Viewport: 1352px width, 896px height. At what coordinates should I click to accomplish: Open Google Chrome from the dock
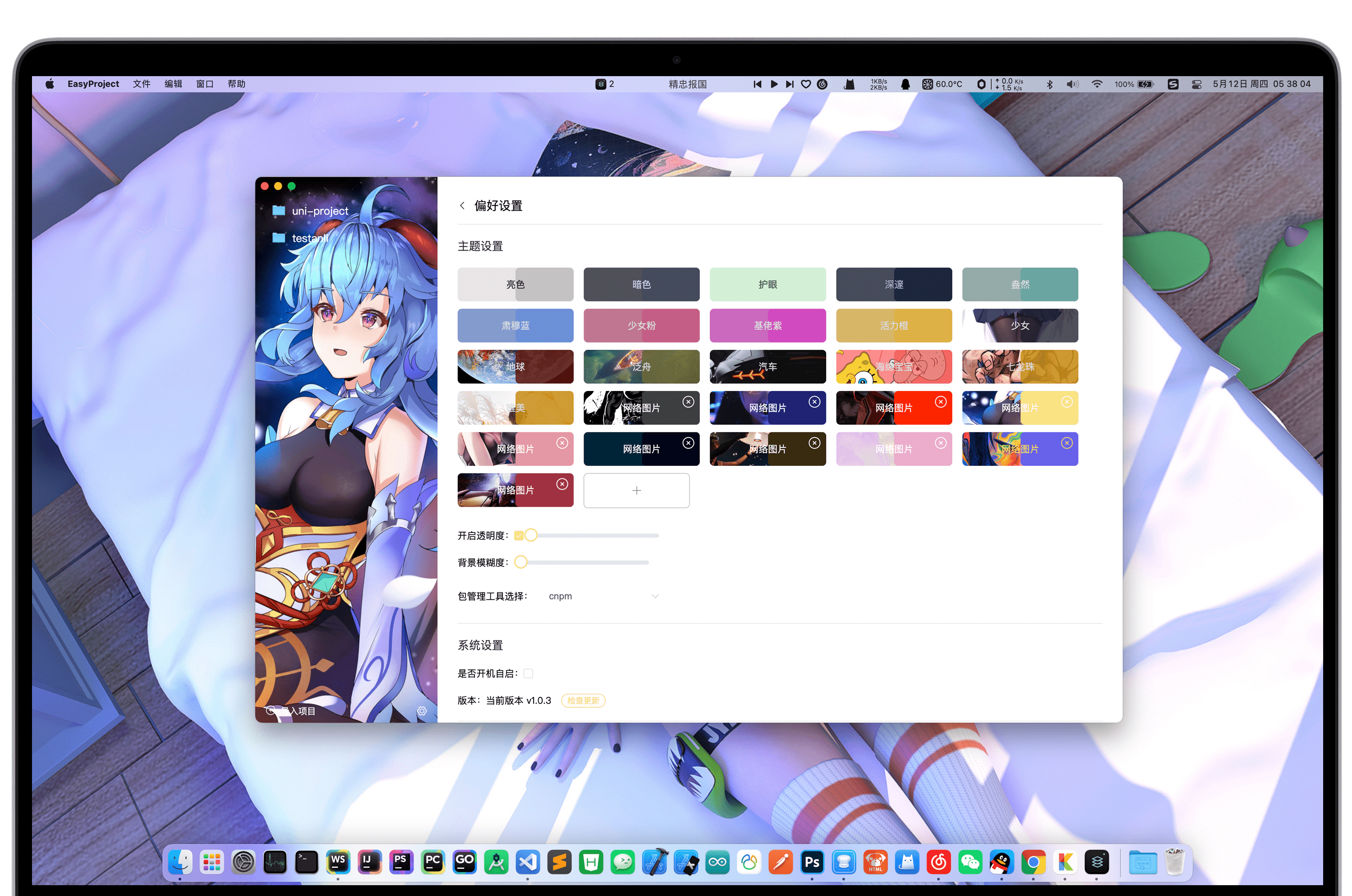[1033, 862]
